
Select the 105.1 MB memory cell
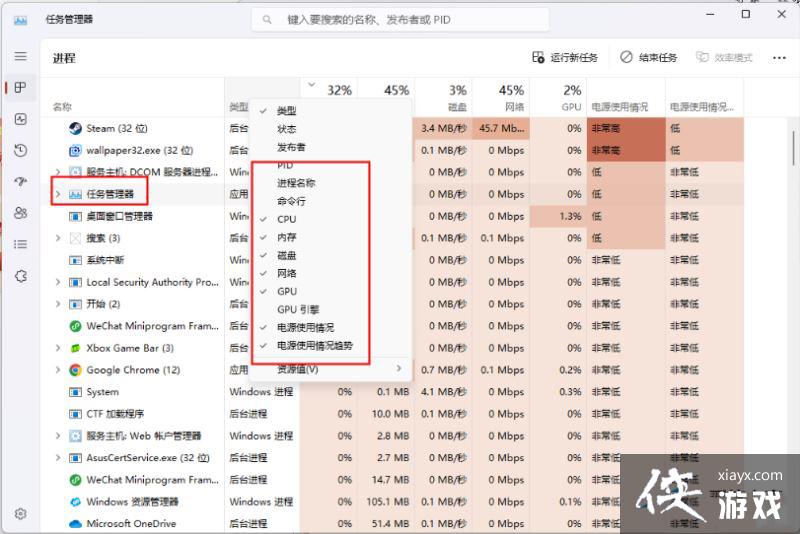point(387,502)
